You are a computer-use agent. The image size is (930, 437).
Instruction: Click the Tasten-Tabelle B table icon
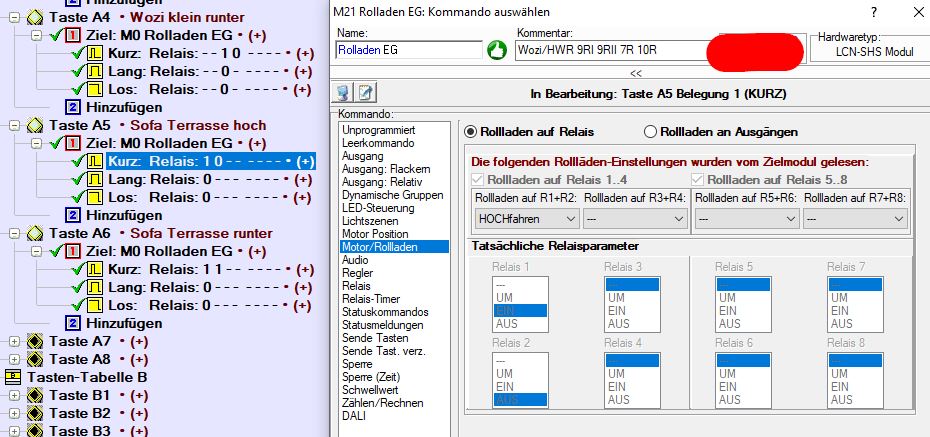point(13,377)
